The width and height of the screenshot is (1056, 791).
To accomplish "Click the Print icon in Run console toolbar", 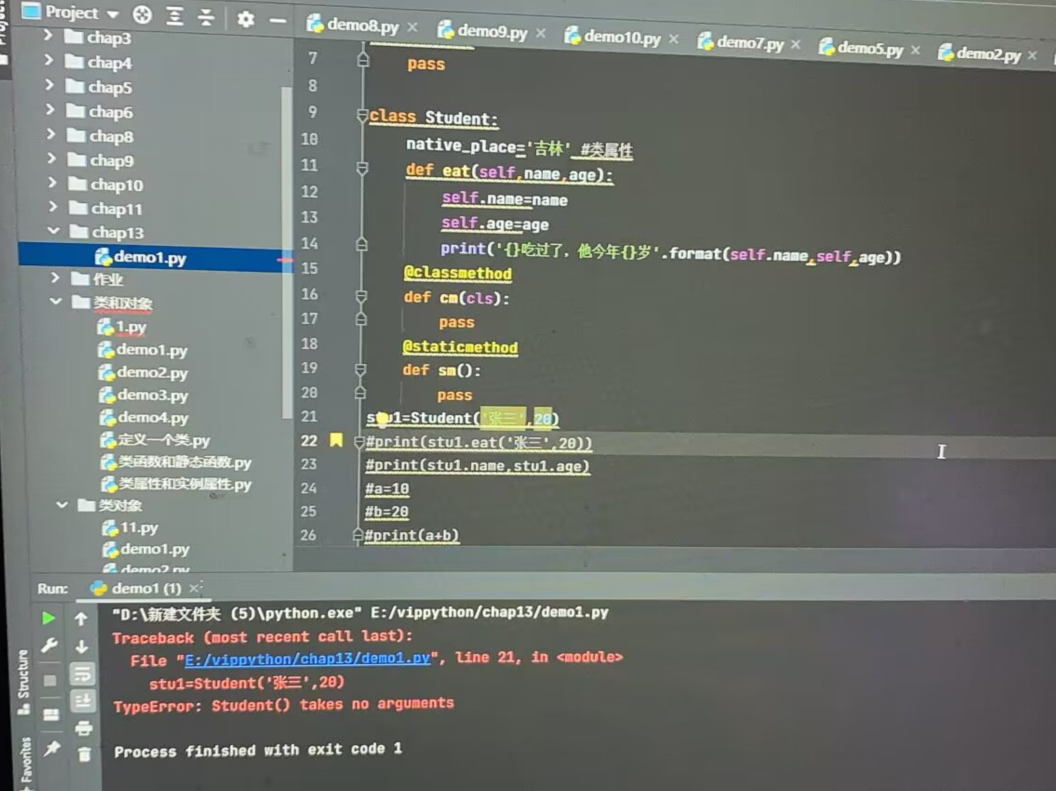I will coord(84,727).
